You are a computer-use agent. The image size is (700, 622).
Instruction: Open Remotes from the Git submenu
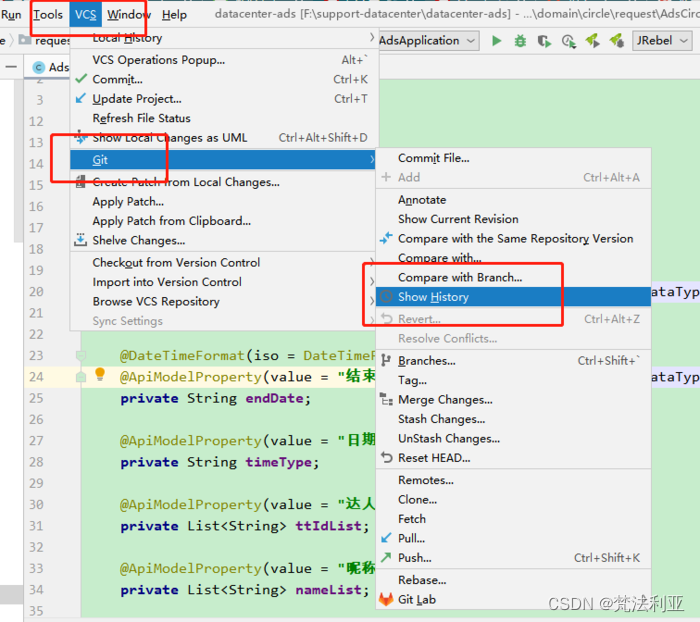coord(513,480)
